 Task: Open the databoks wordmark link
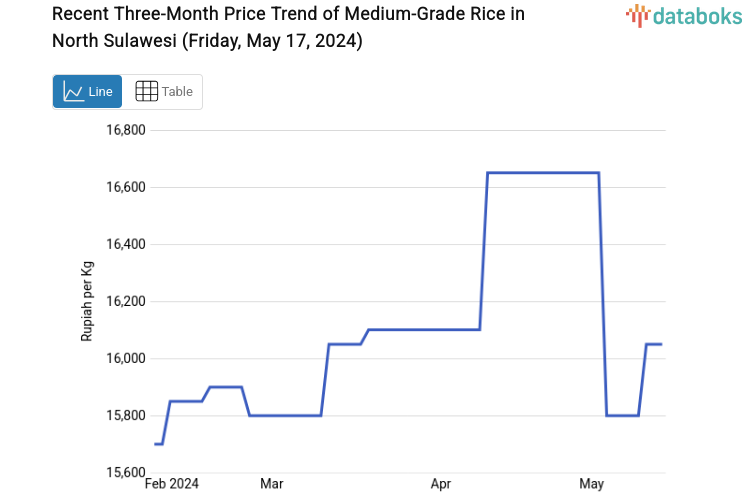[x=698, y=15]
